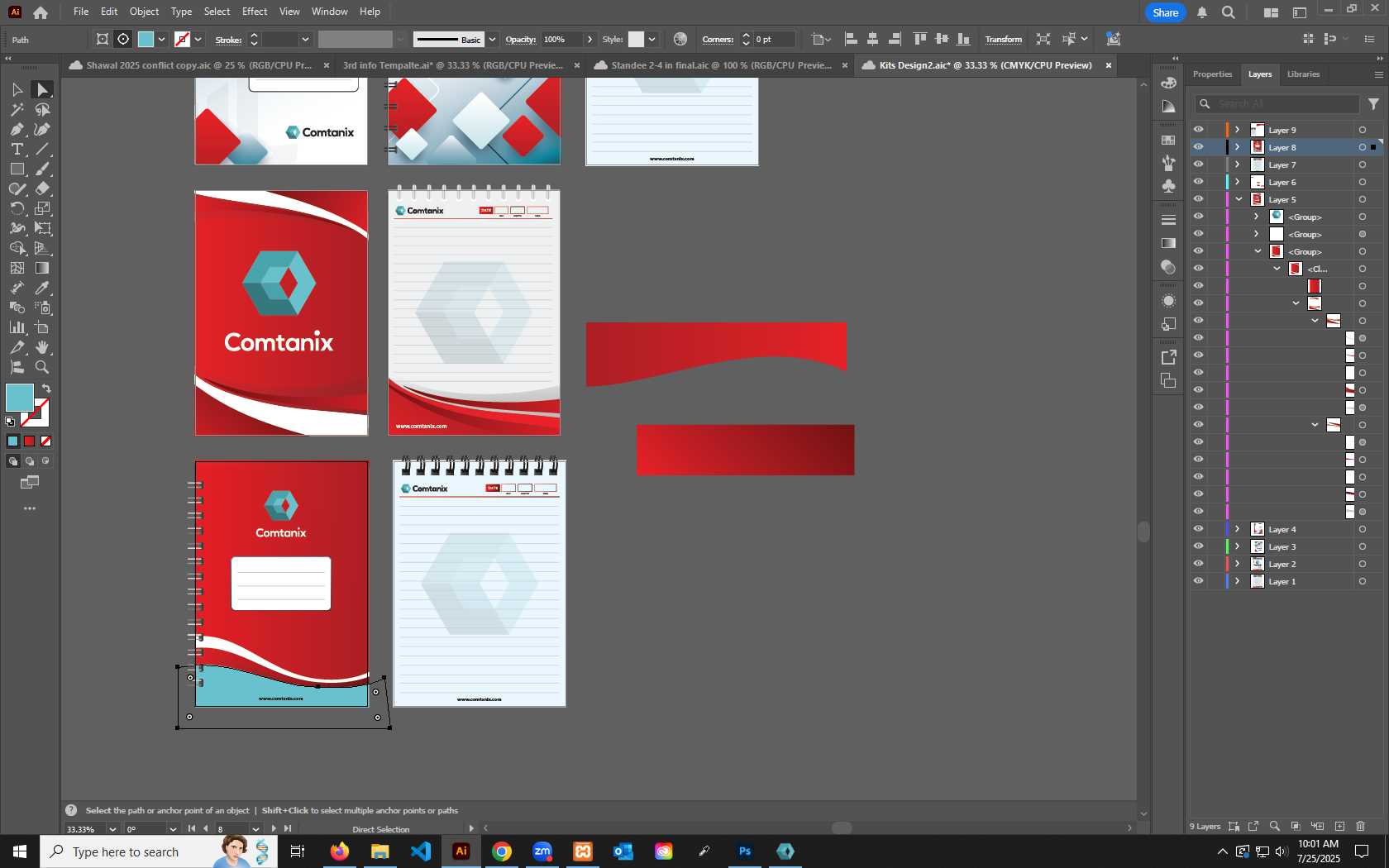Select the Gradient tool
The width and height of the screenshot is (1389, 868).
42,268
